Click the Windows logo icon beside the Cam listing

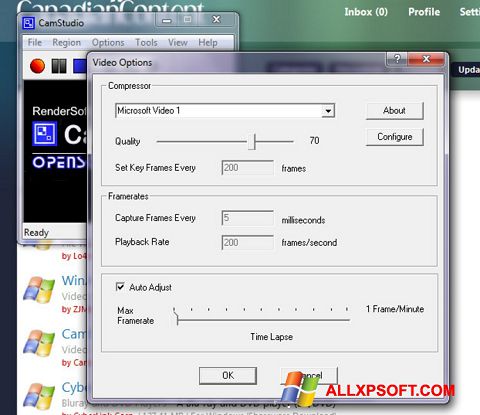(39, 343)
